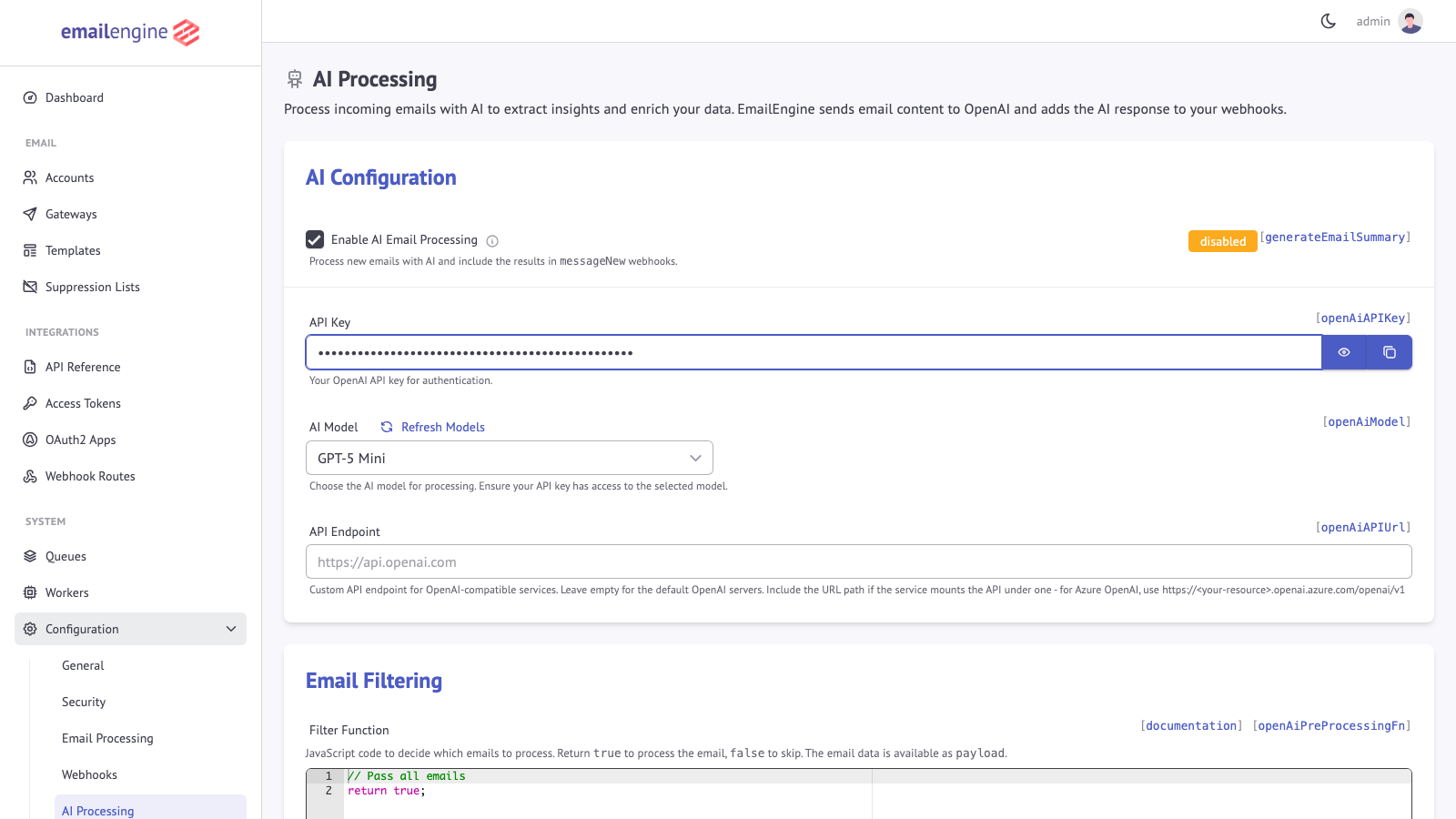Click the Dashboard gauge icon
This screenshot has height=819, width=1456.
[30, 97]
